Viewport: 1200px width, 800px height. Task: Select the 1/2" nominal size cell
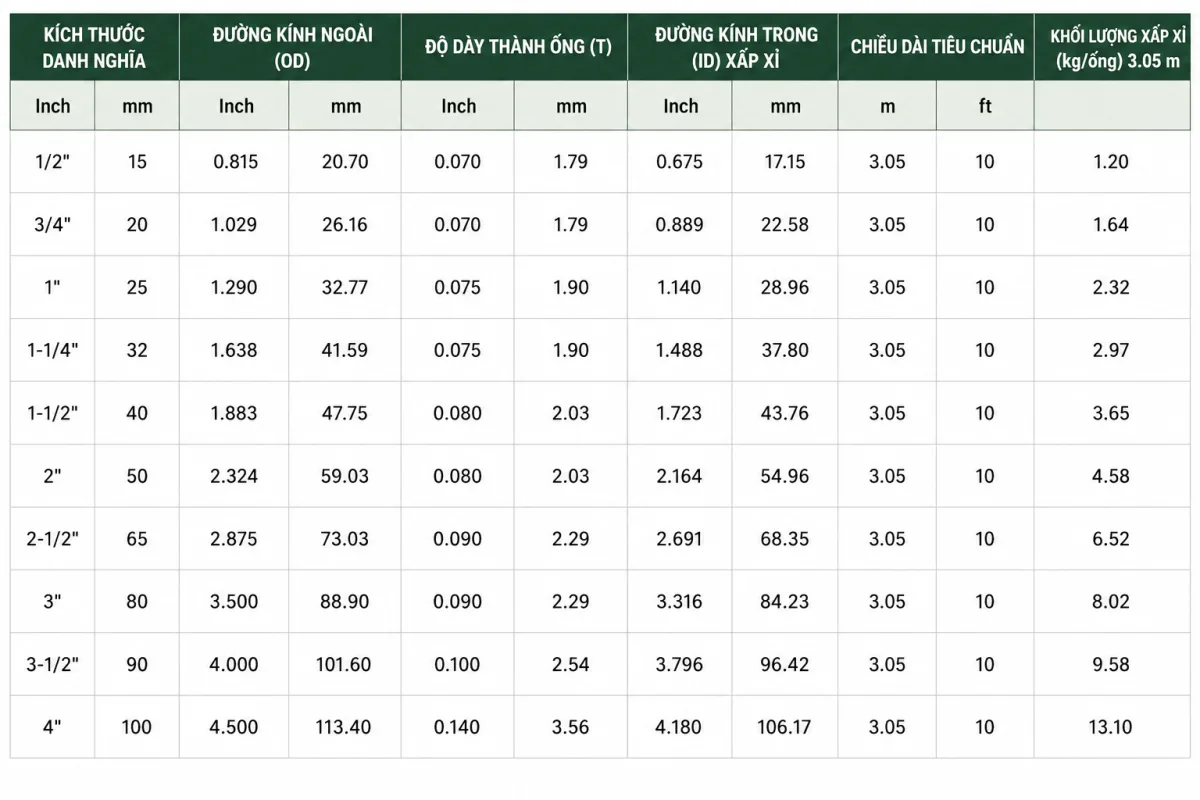coord(53,161)
